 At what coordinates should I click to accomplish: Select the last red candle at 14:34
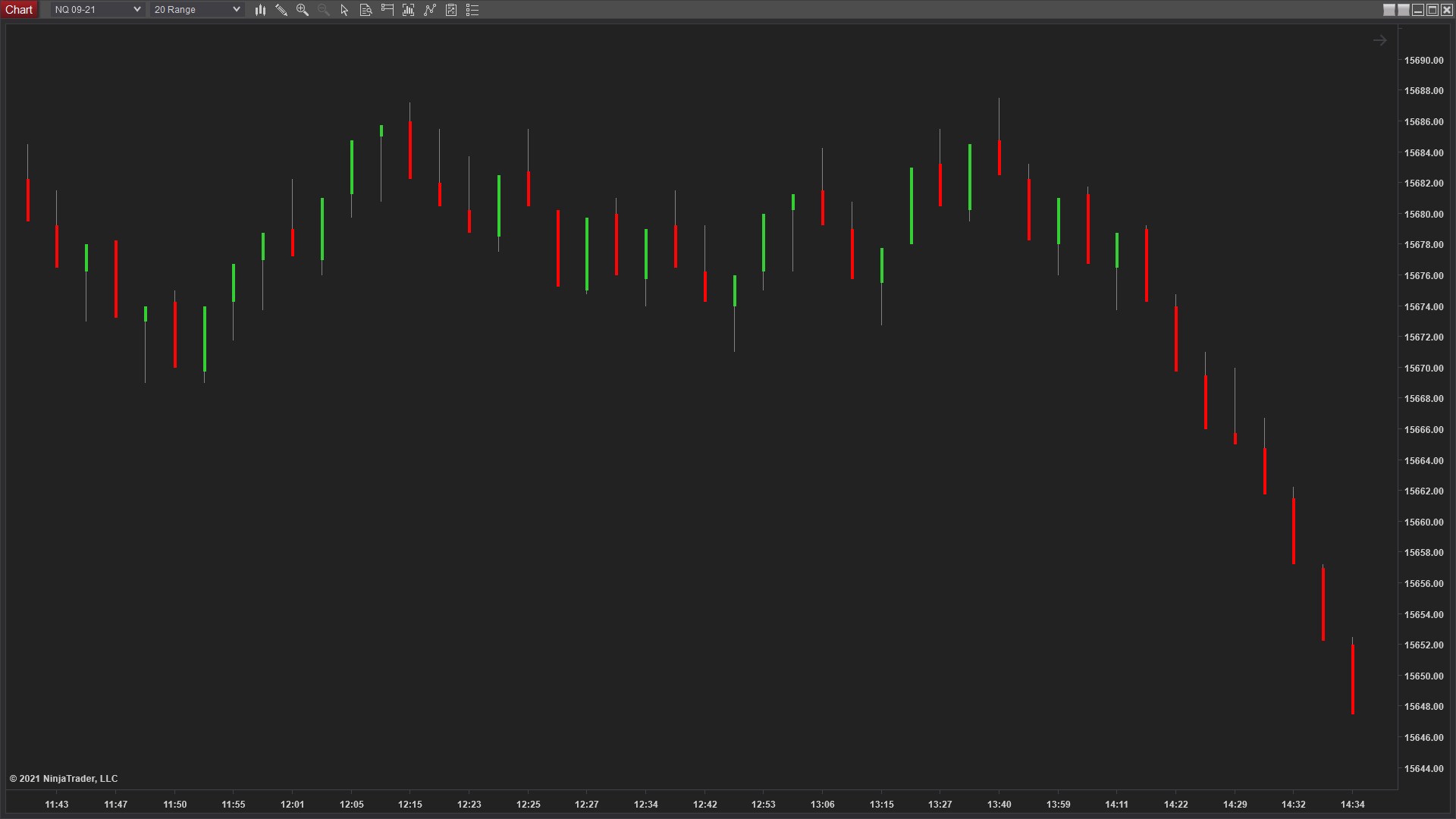pos(1353,679)
